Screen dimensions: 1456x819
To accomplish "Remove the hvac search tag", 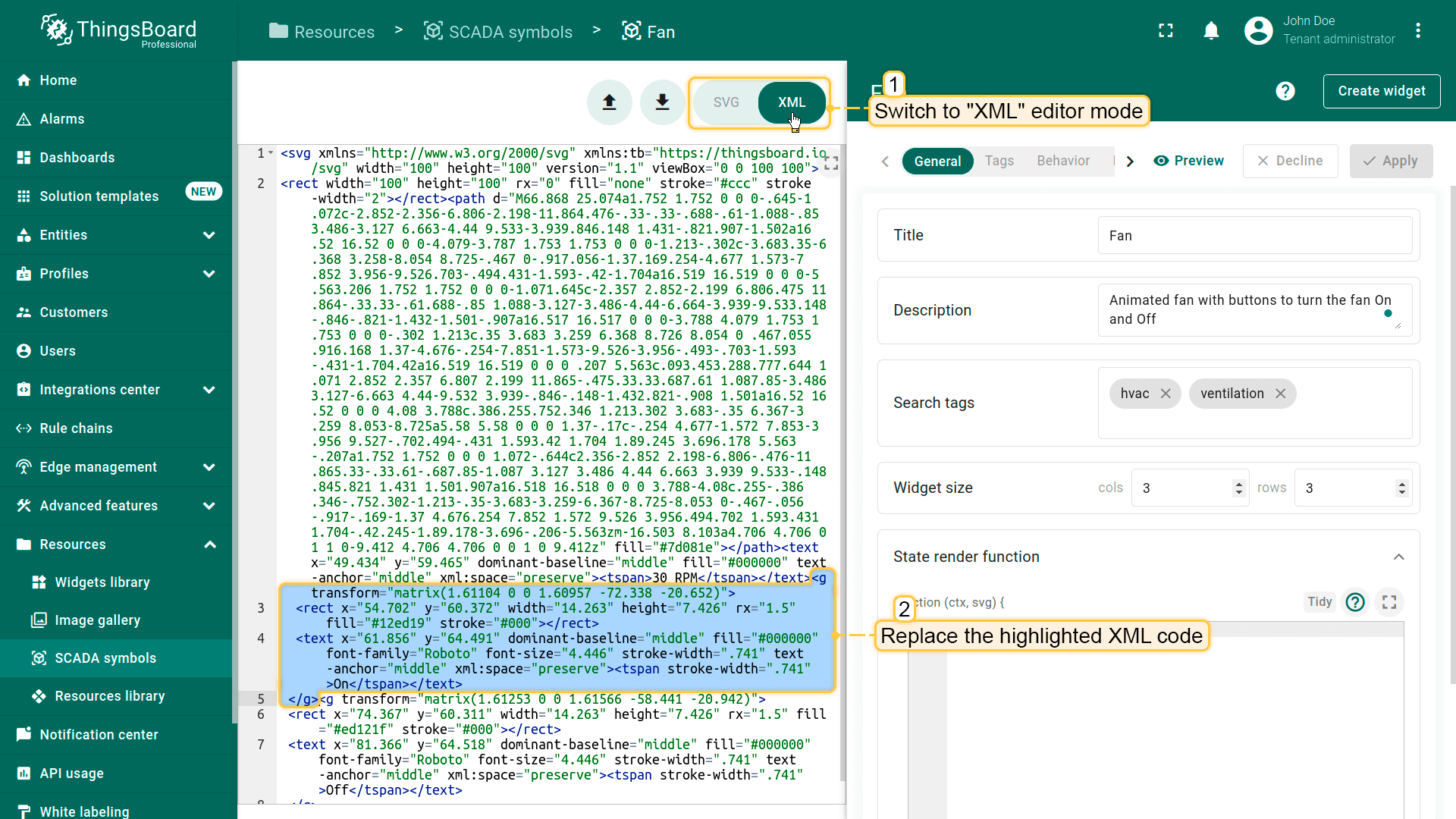I will click(x=1166, y=394).
